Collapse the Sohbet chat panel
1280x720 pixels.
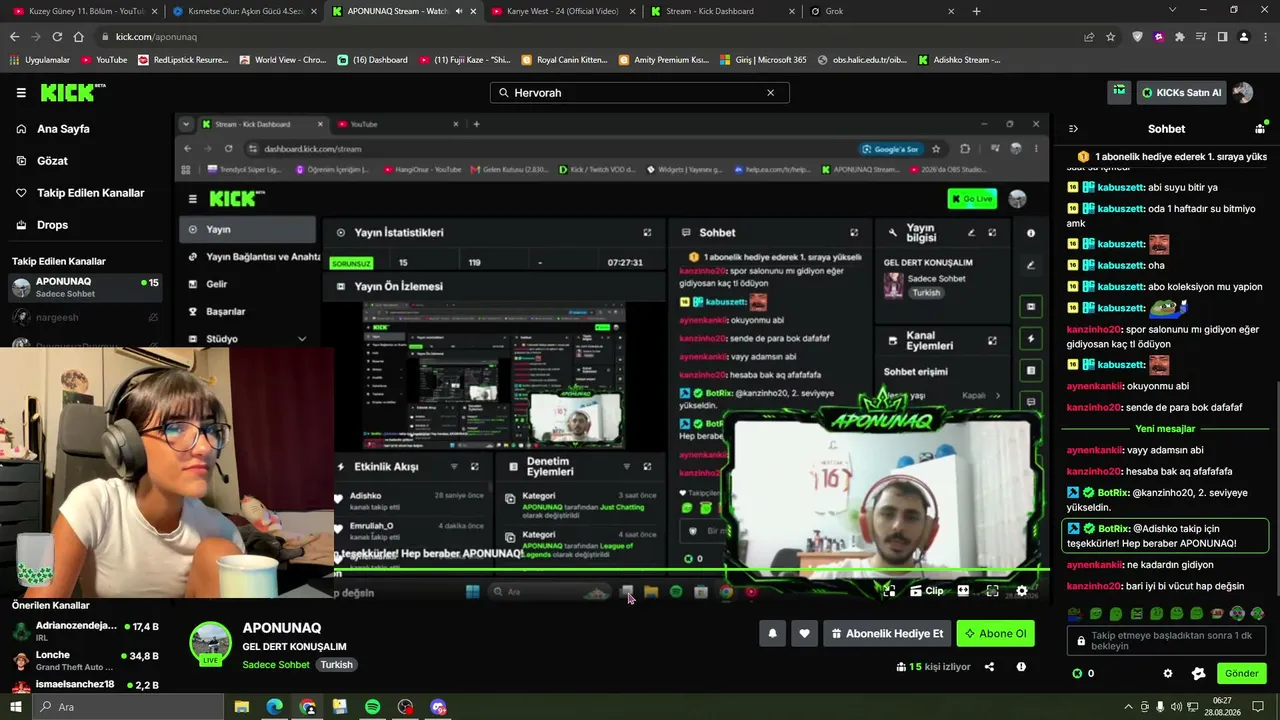point(1073,129)
